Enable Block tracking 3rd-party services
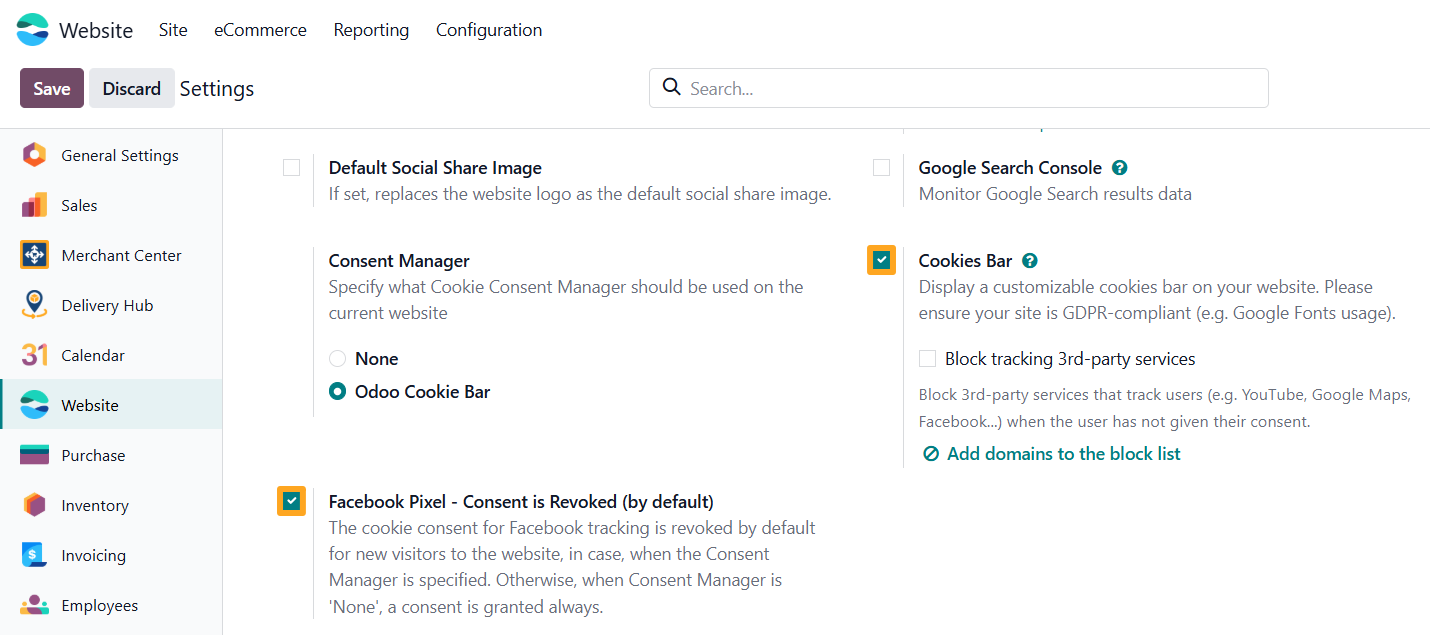Viewport: 1430px width, 635px height. (927, 358)
